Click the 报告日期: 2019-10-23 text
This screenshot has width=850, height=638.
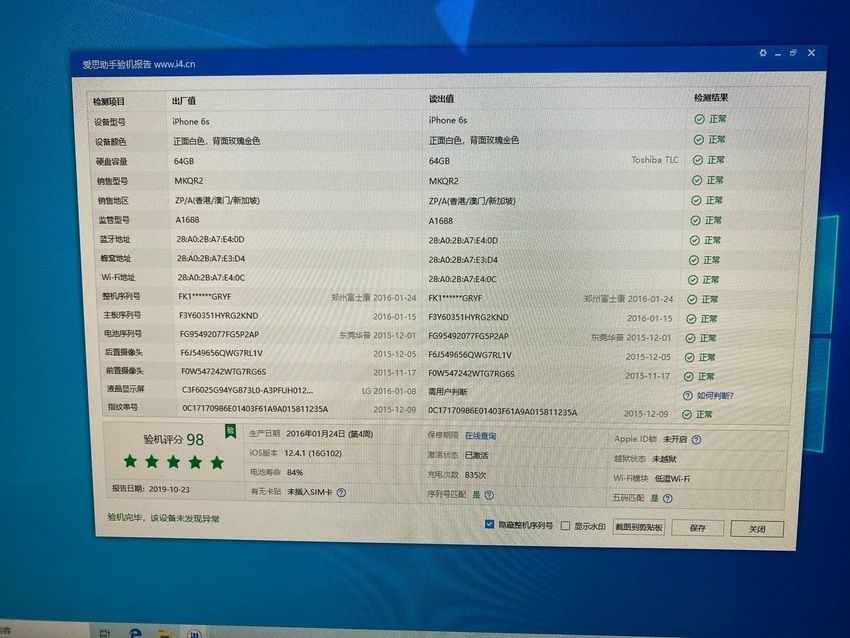click(x=151, y=489)
